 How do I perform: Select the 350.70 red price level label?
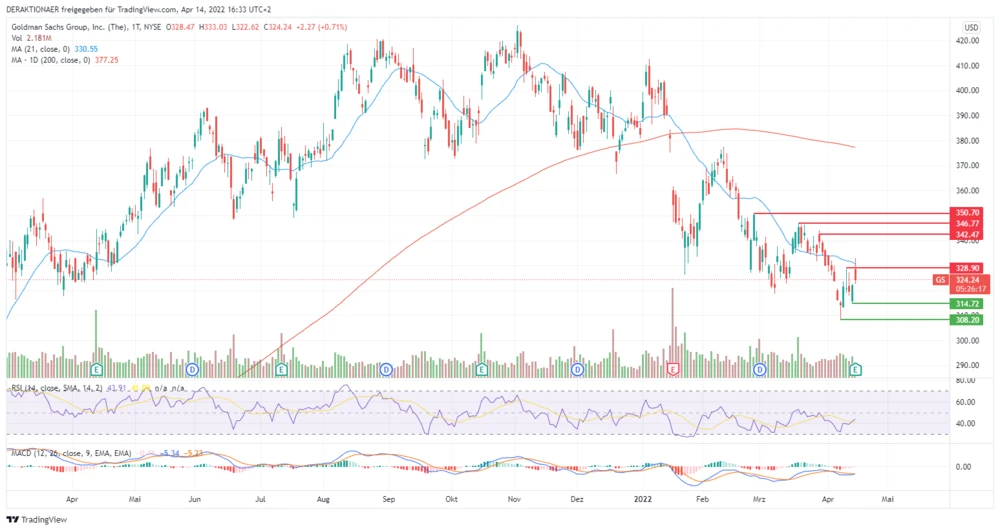968,213
